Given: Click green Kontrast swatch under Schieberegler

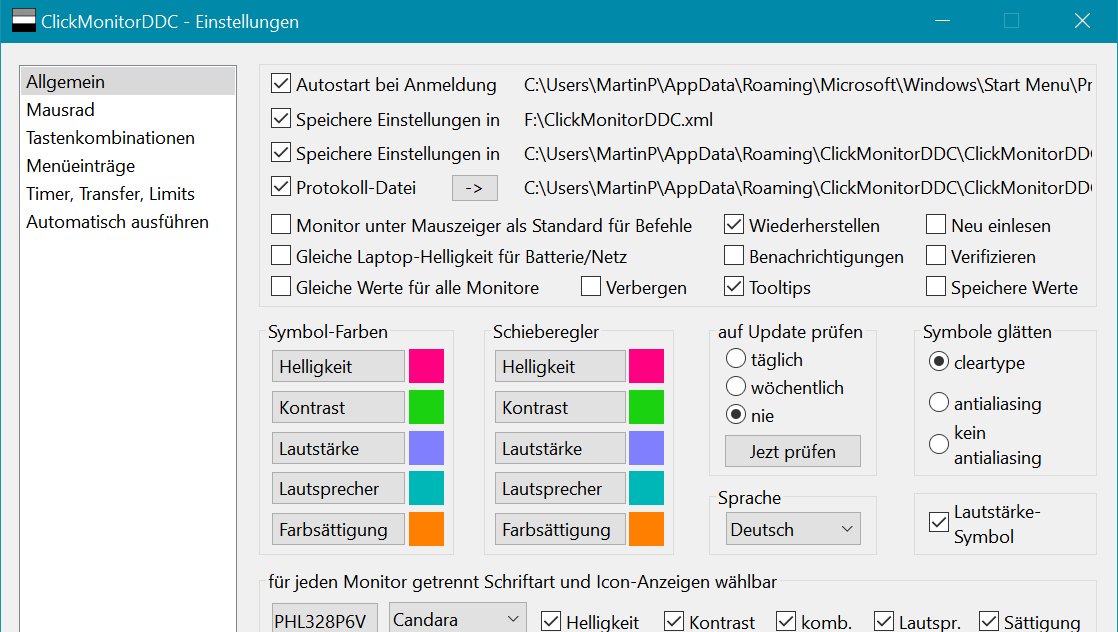Looking at the screenshot, I should point(646,407).
